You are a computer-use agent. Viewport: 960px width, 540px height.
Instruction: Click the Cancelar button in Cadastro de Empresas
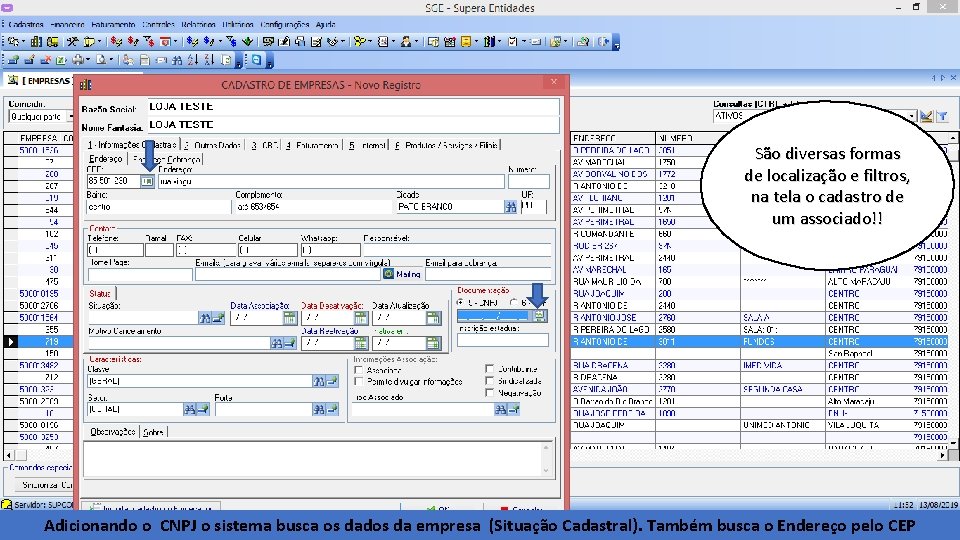pos(522,509)
